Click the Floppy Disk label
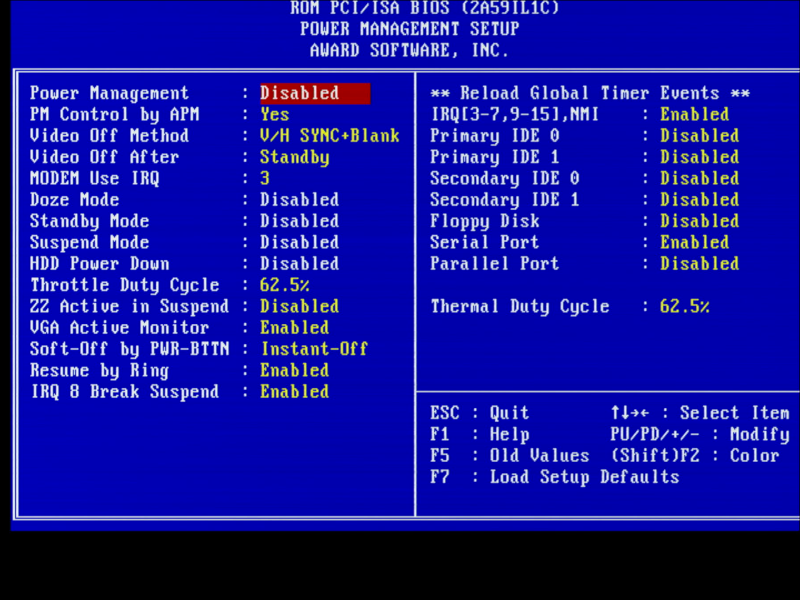This screenshot has height=600, width=800. coord(485,221)
